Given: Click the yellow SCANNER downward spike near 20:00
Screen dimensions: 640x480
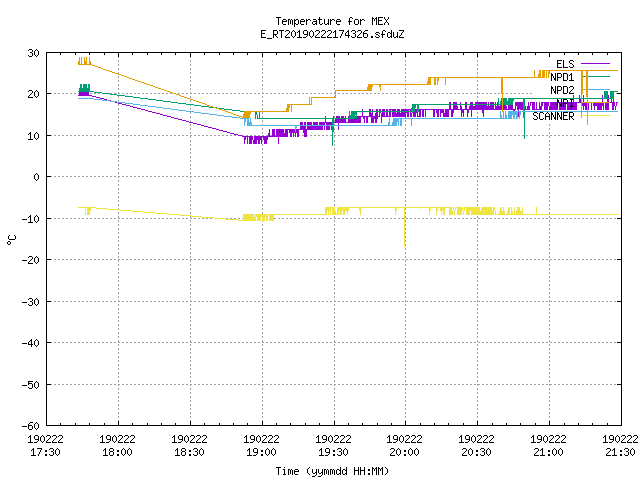Looking at the screenshot, I should point(404,229).
